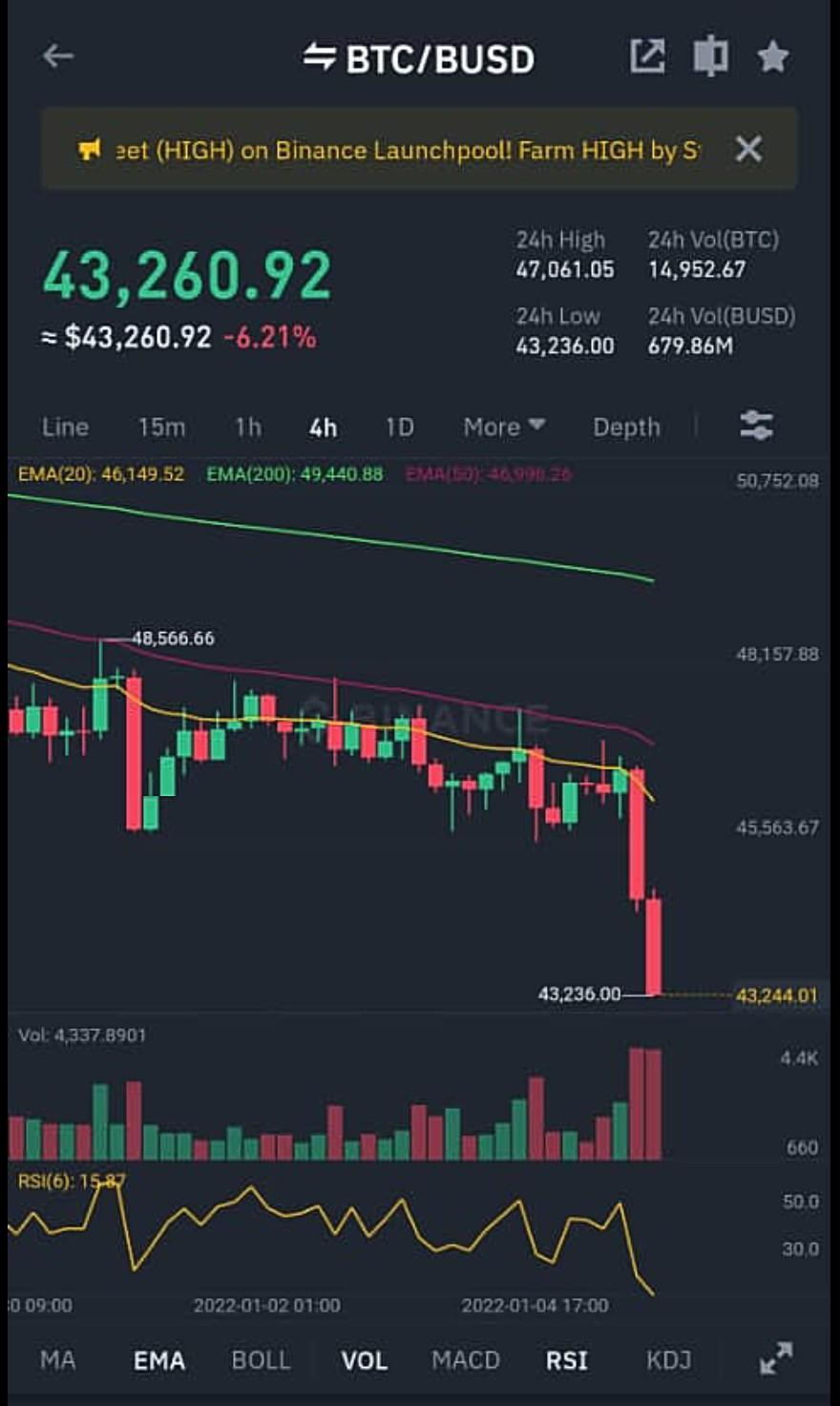Tap the announcement megaphone icon

(x=90, y=149)
